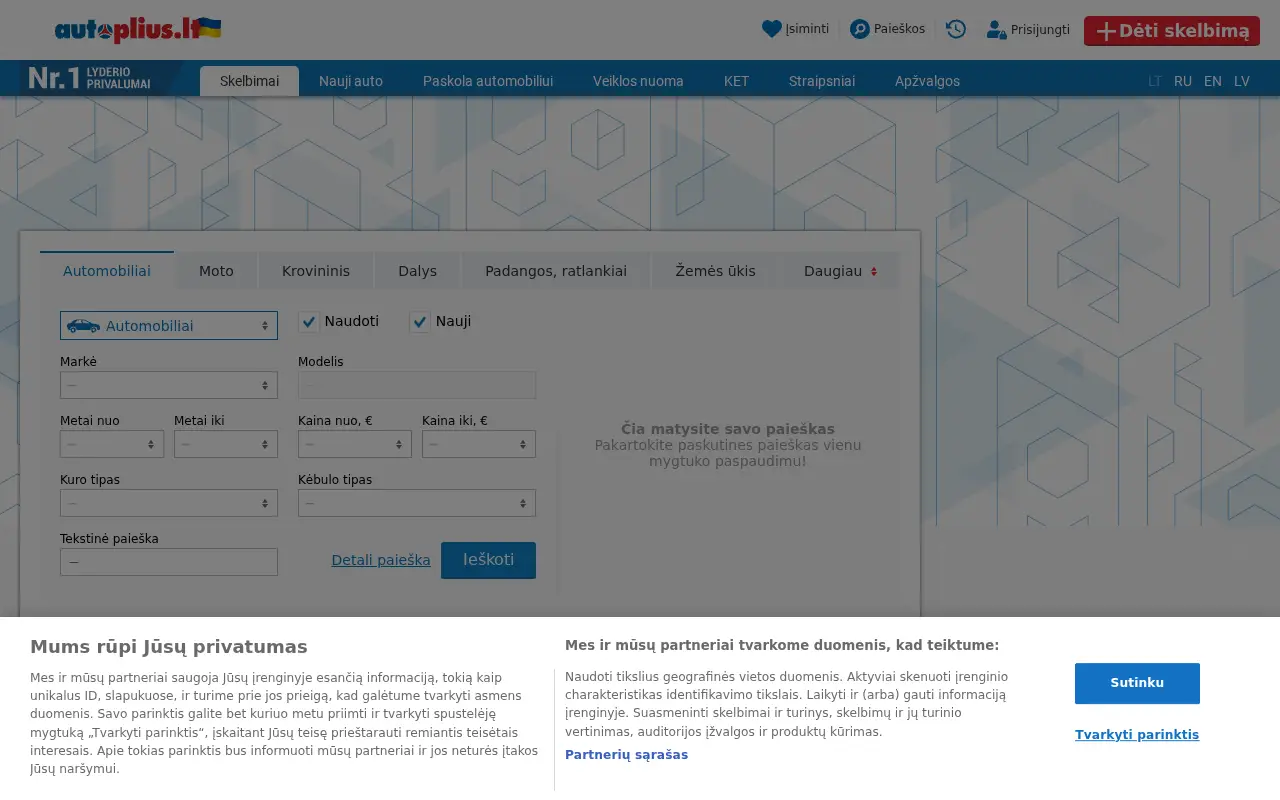This screenshot has width=1280, height=800.
Task: Select the Automobiliai search tab
Action: coord(107,270)
